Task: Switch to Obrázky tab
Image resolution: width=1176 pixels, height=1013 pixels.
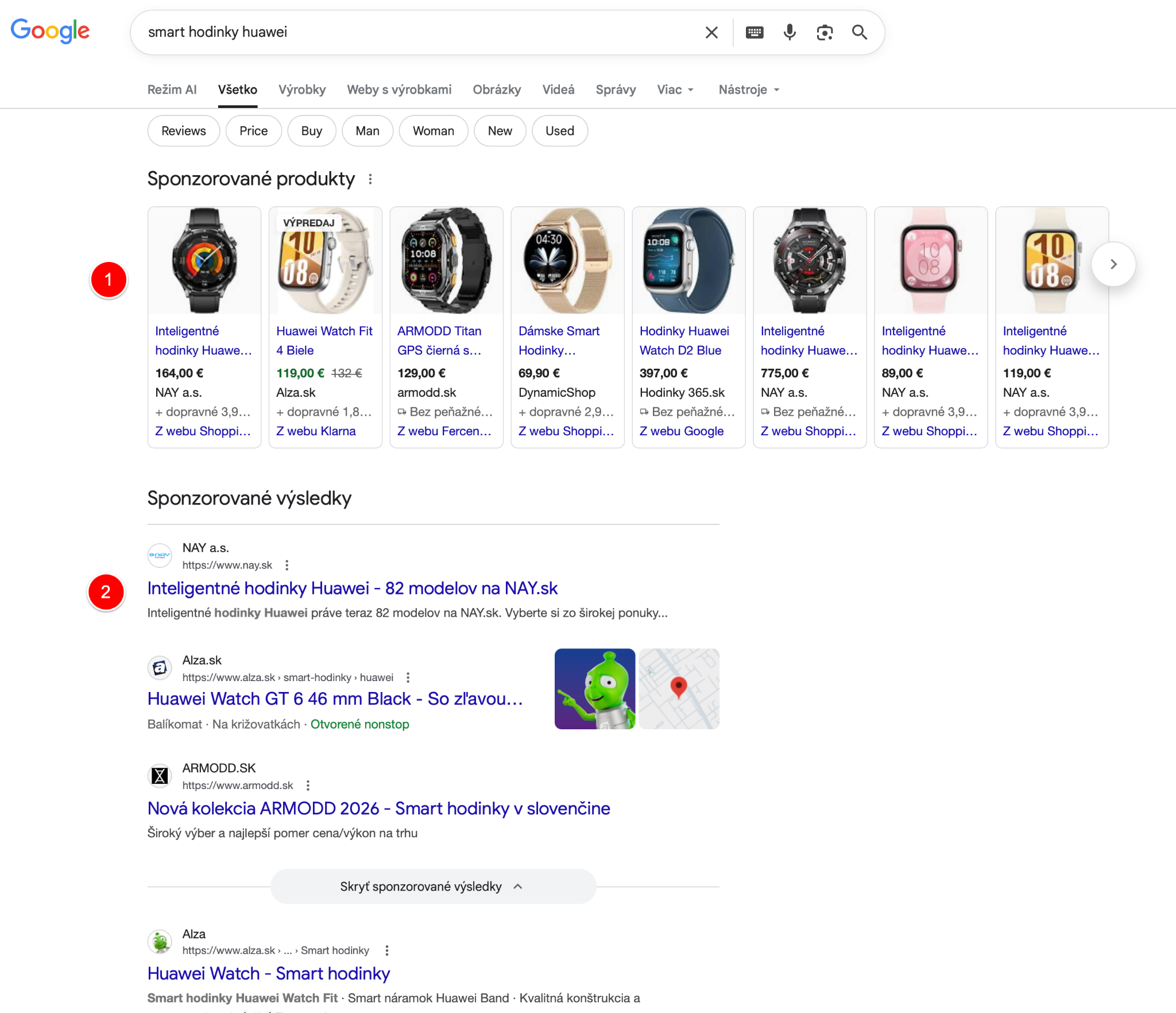Action: tap(497, 90)
